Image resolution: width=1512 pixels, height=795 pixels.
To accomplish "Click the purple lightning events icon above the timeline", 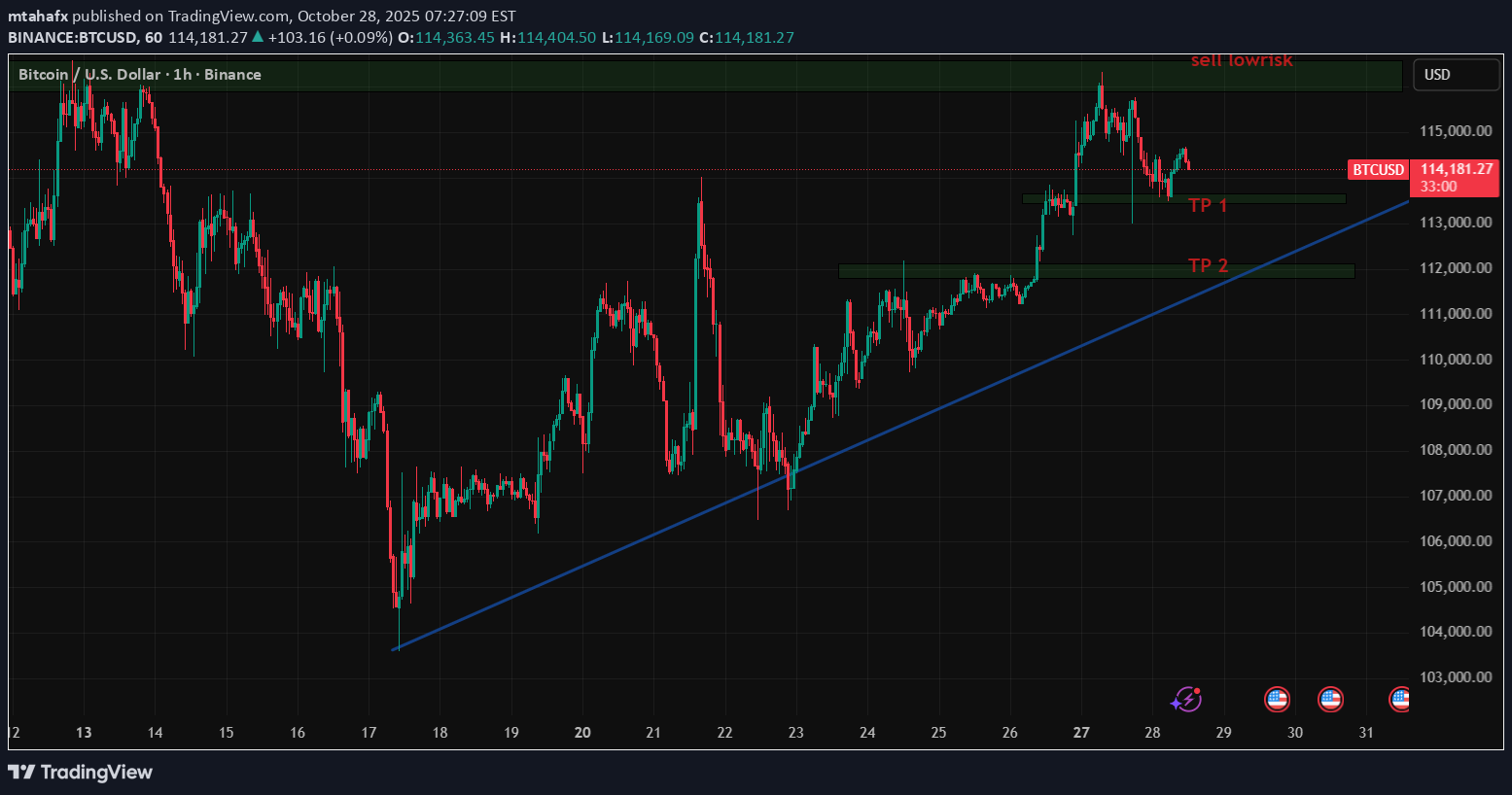I will (x=1186, y=699).
